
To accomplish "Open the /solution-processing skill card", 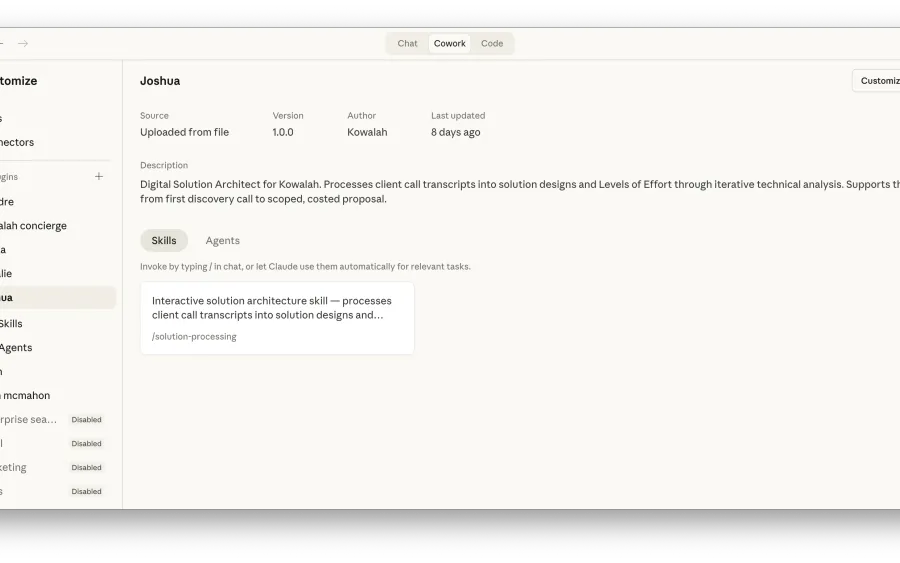I will click(x=277, y=318).
